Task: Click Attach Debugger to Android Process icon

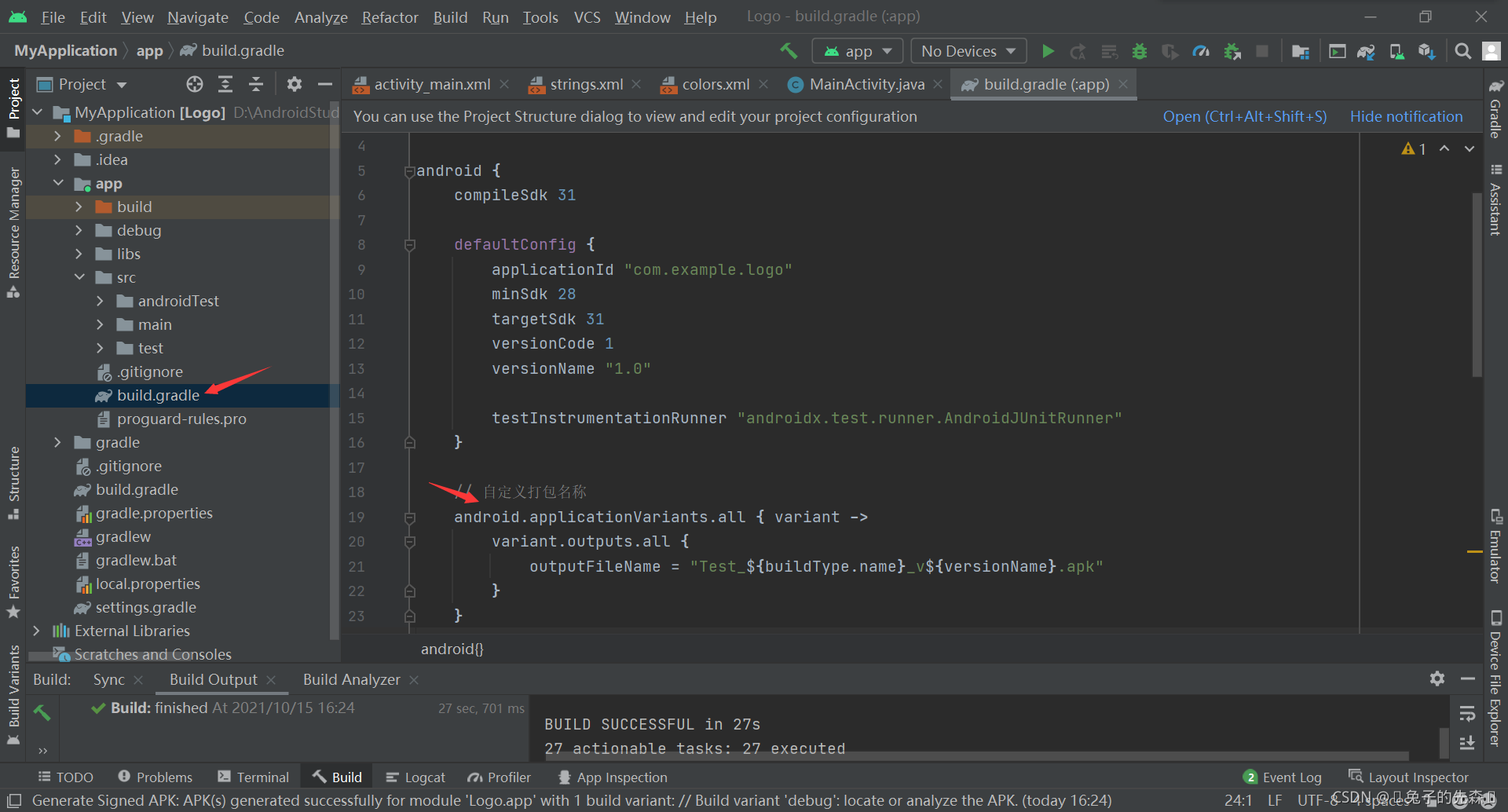Action: pyautogui.click(x=1232, y=51)
